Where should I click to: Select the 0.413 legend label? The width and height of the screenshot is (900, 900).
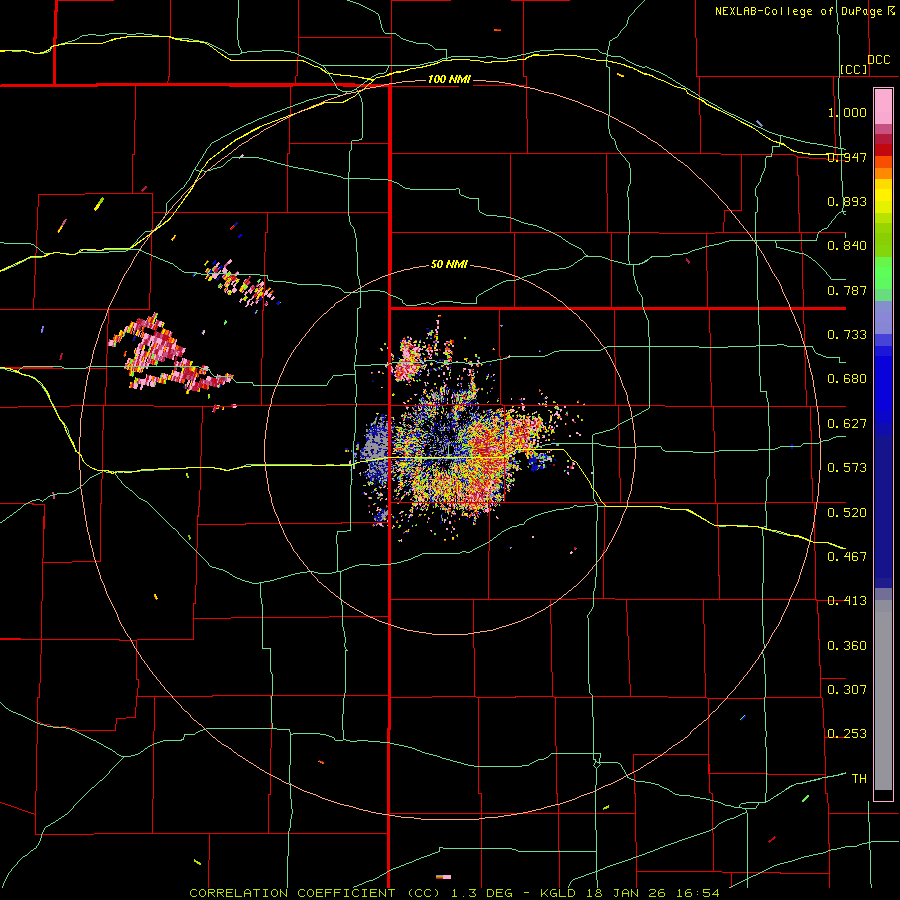tap(847, 601)
